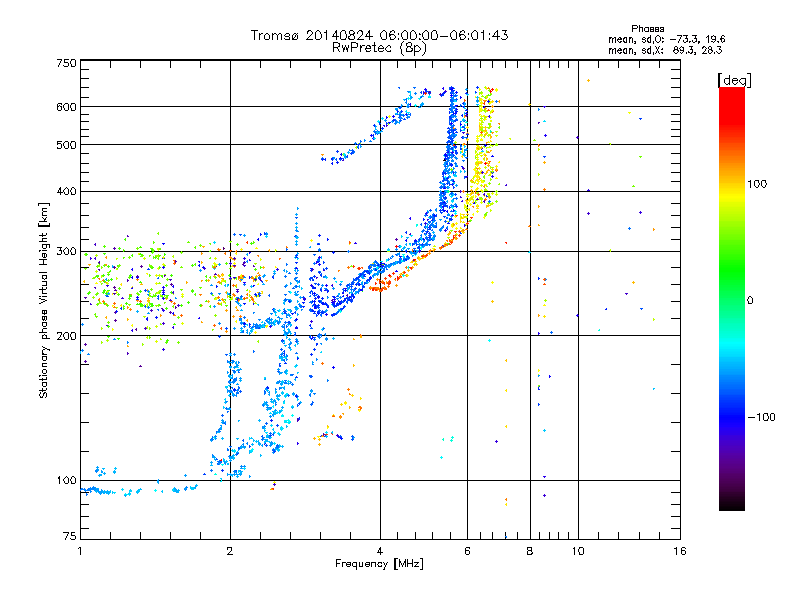Click the '200' y-axis tick label
The height and width of the screenshot is (600, 800).
(66, 336)
